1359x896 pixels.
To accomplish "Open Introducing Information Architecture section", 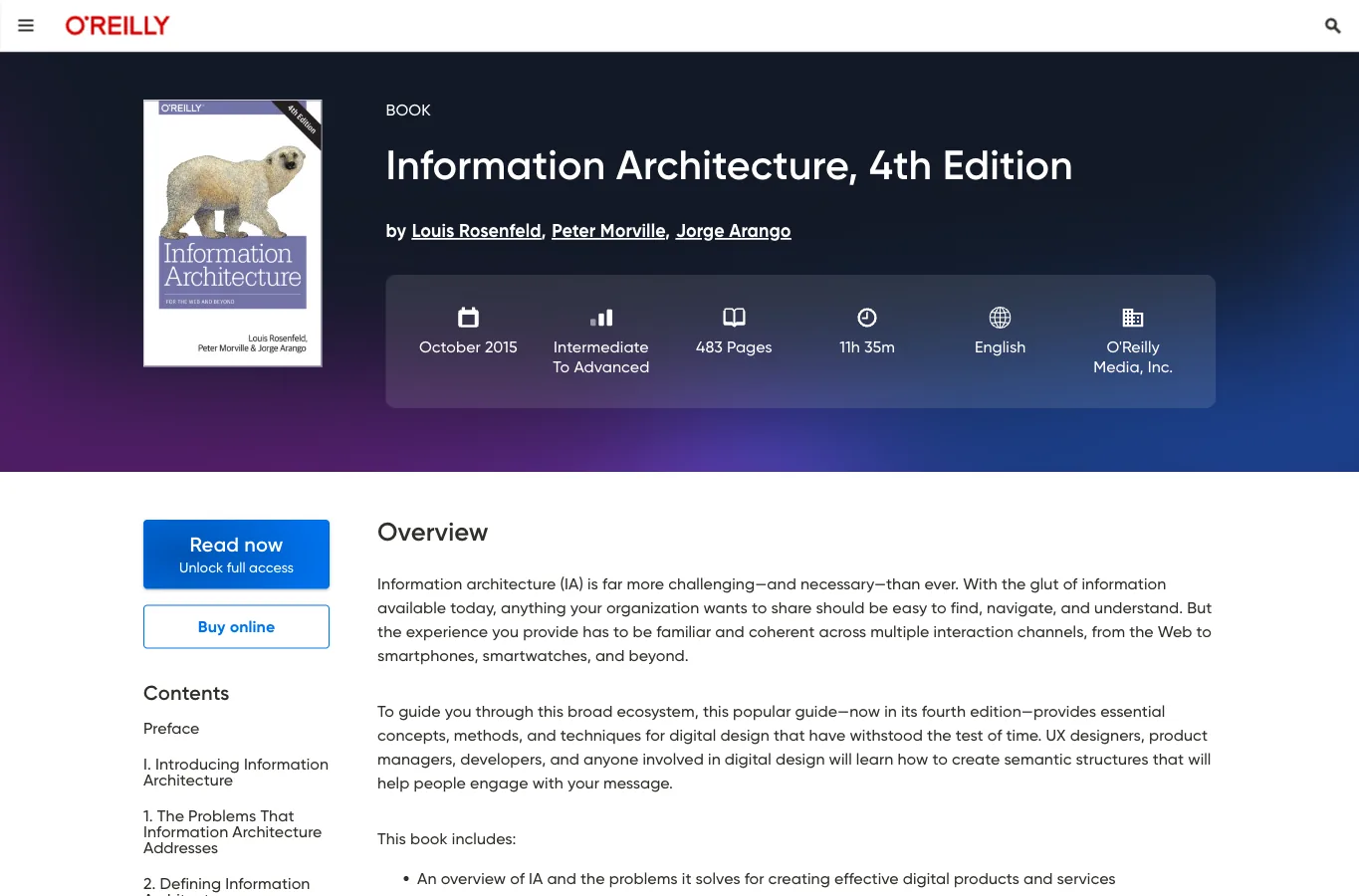I will pos(236,773).
